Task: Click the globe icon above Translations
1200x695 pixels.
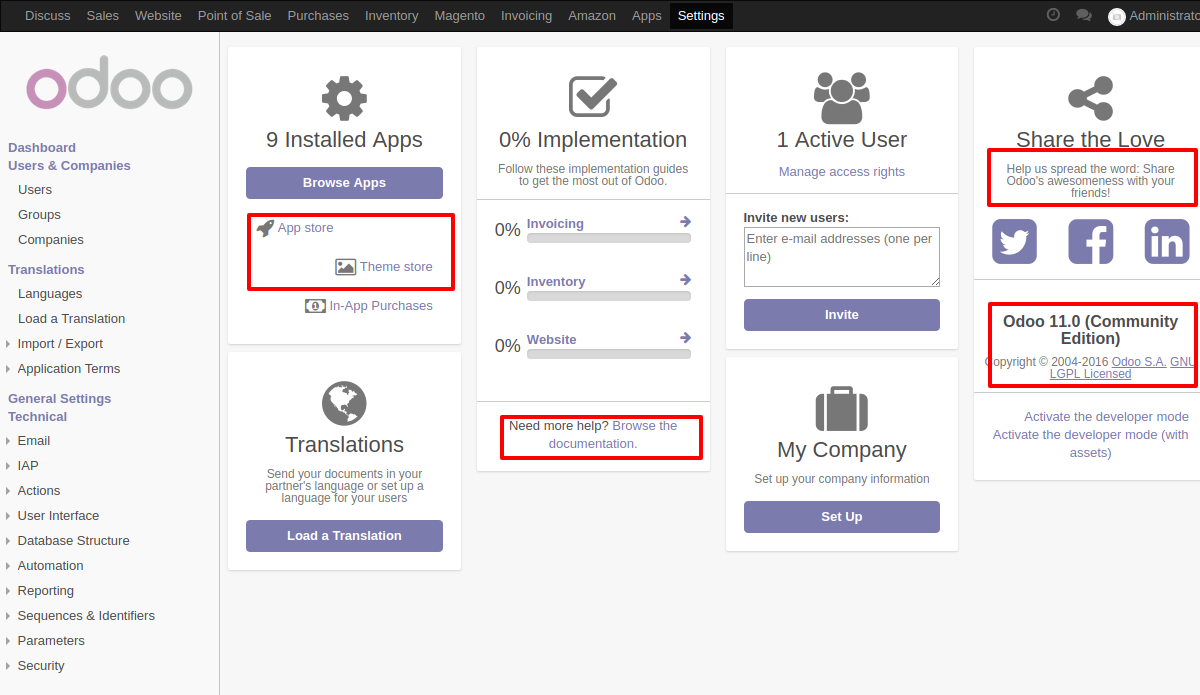Action: [344, 403]
